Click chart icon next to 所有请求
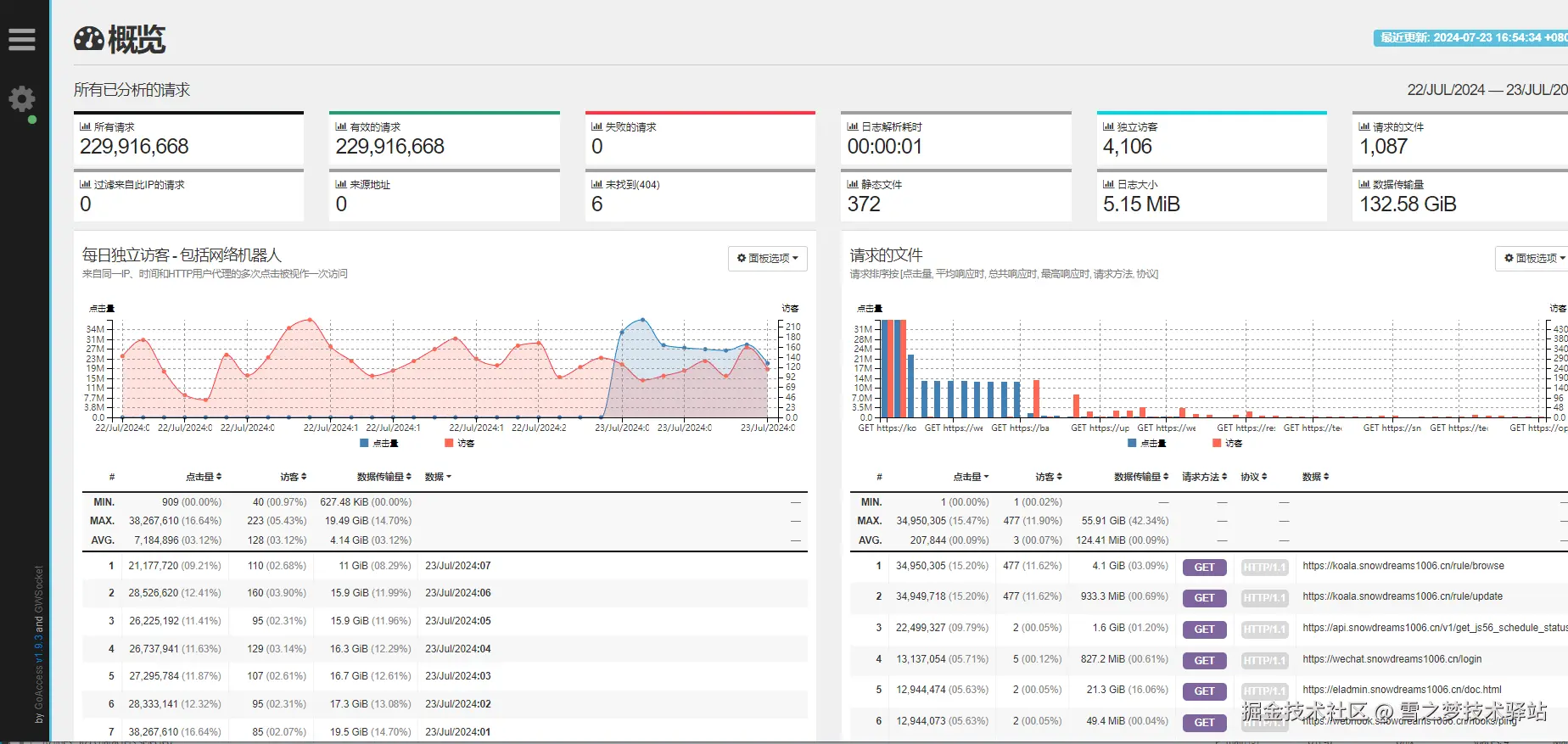This screenshot has height=744, width=1568. (x=85, y=126)
